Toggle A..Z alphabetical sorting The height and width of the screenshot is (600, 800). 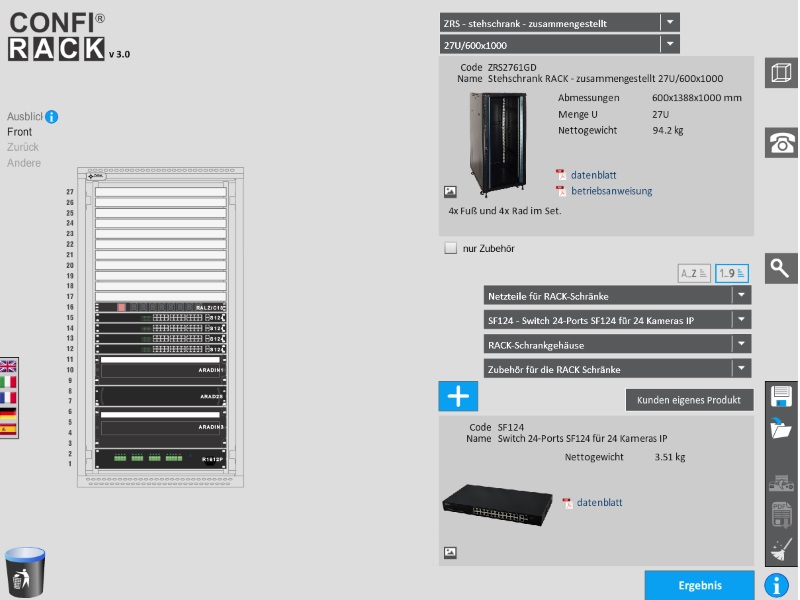pyautogui.click(x=694, y=273)
